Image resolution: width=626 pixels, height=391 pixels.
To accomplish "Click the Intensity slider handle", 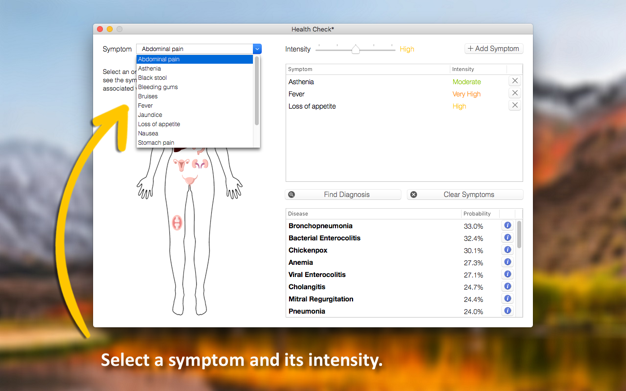I will point(355,49).
